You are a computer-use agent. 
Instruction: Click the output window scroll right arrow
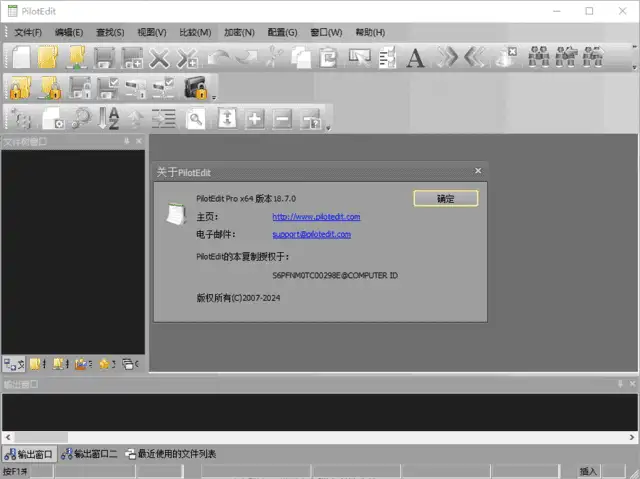(632, 437)
